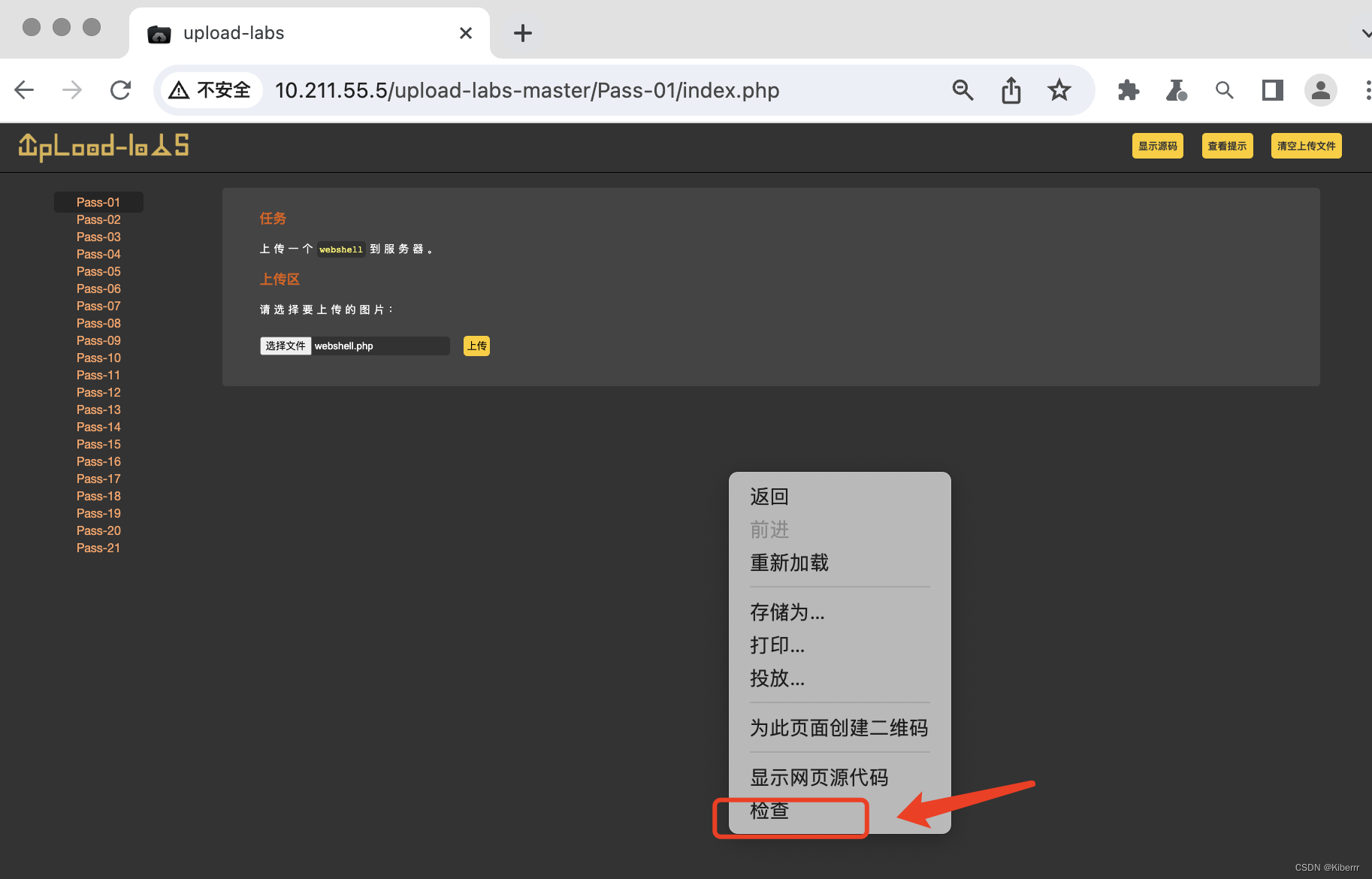Choose 返回 in the context menu

click(x=840, y=497)
